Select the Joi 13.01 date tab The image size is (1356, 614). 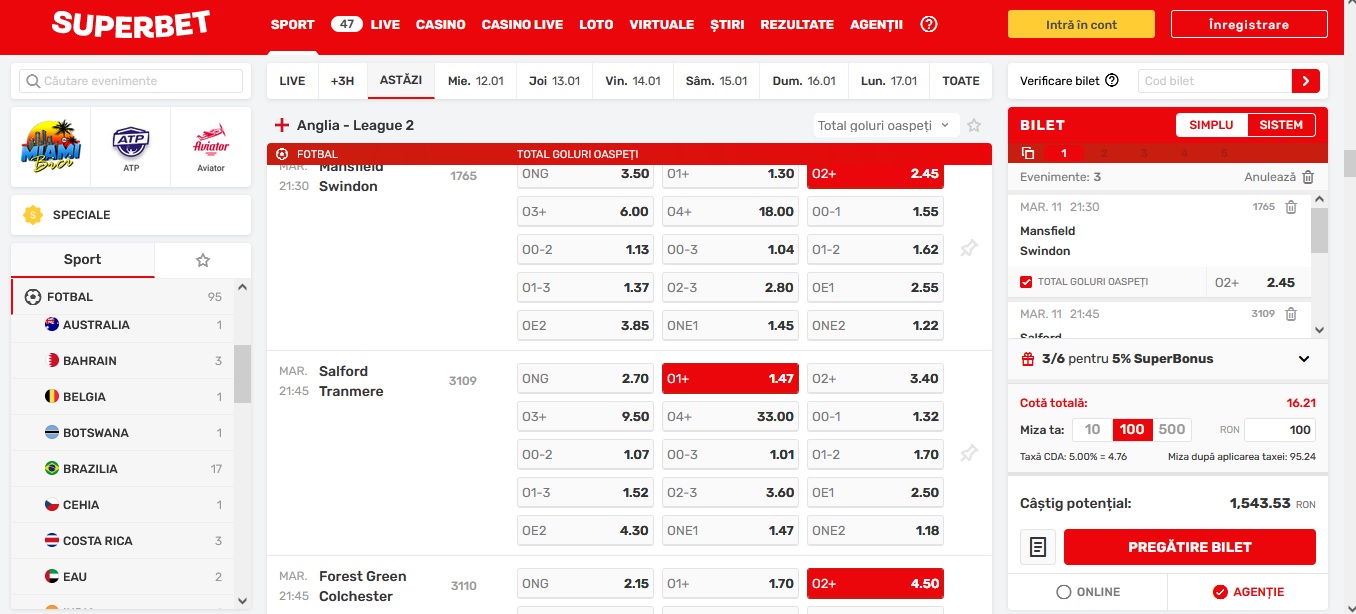[555, 81]
